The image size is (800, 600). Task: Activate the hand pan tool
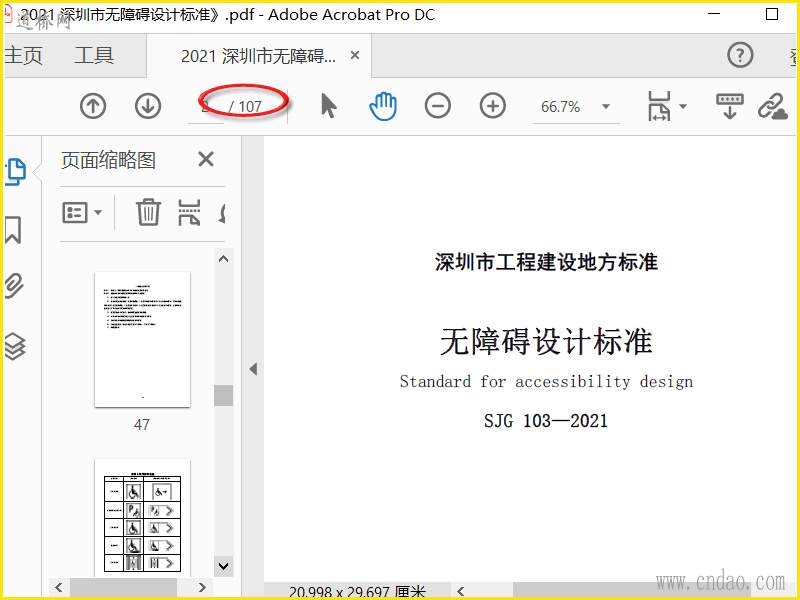383,106
